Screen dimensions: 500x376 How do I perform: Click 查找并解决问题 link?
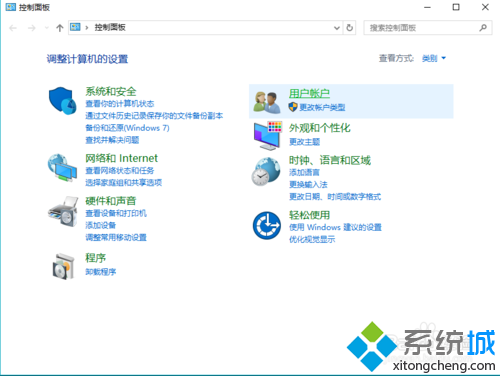click(x=112, y=140)
